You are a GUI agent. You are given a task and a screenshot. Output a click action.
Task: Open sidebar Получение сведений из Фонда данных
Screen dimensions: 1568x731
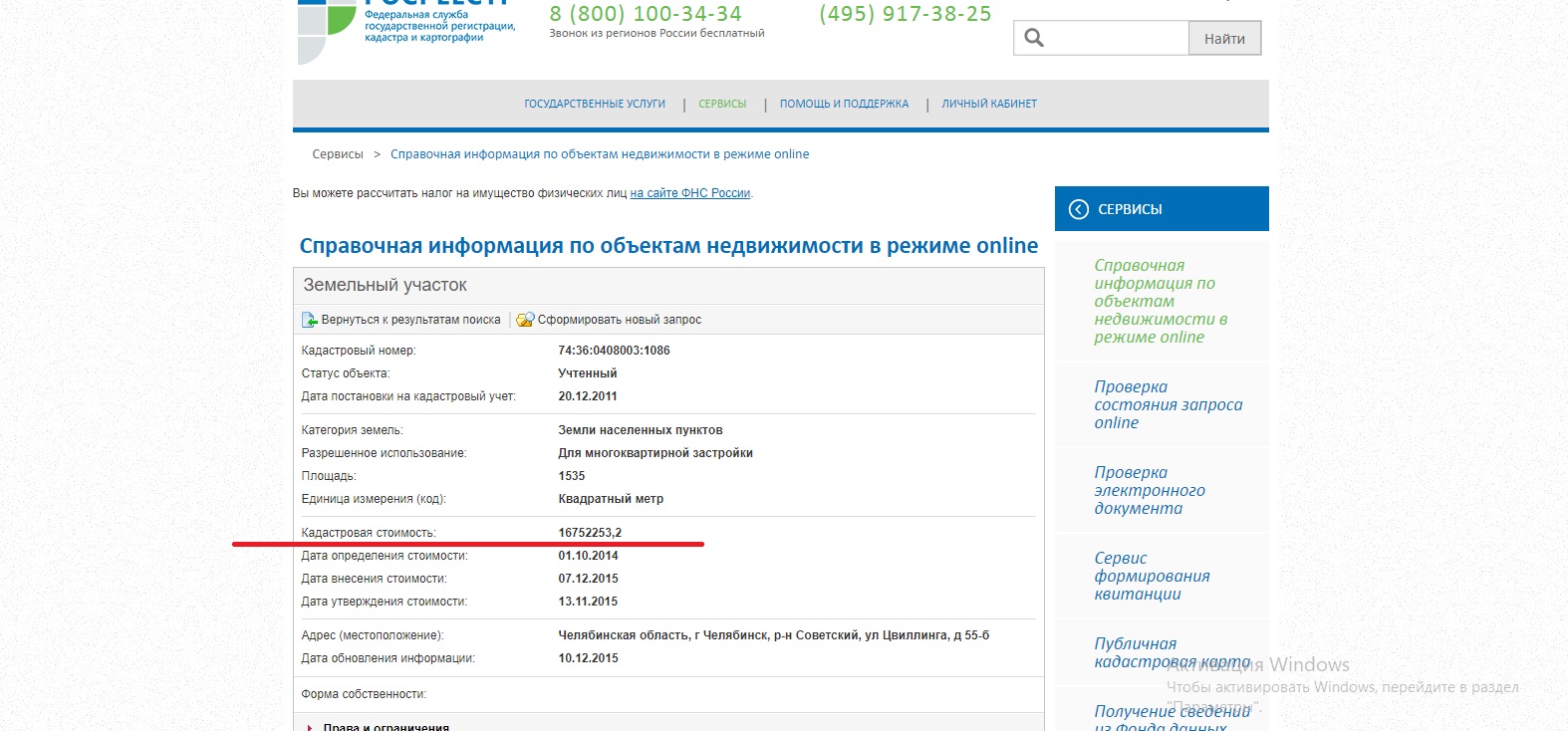(1172, 717)
